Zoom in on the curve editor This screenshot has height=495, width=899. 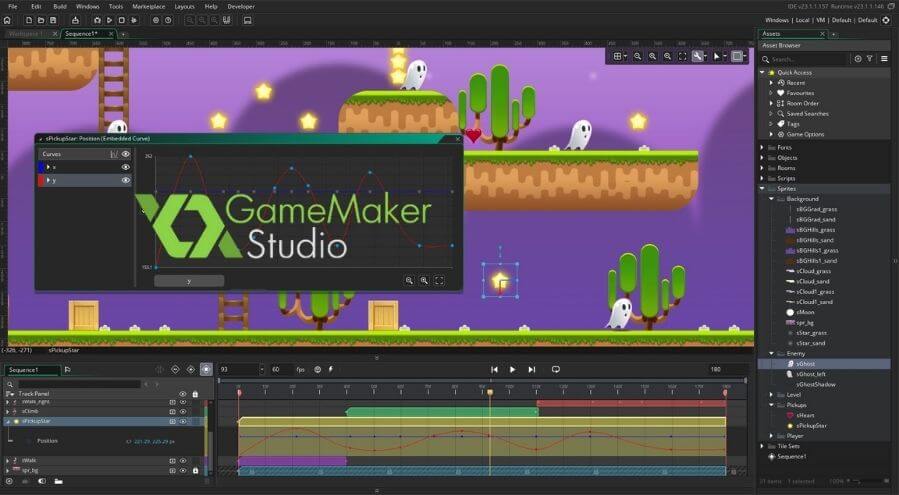(424, 281)
